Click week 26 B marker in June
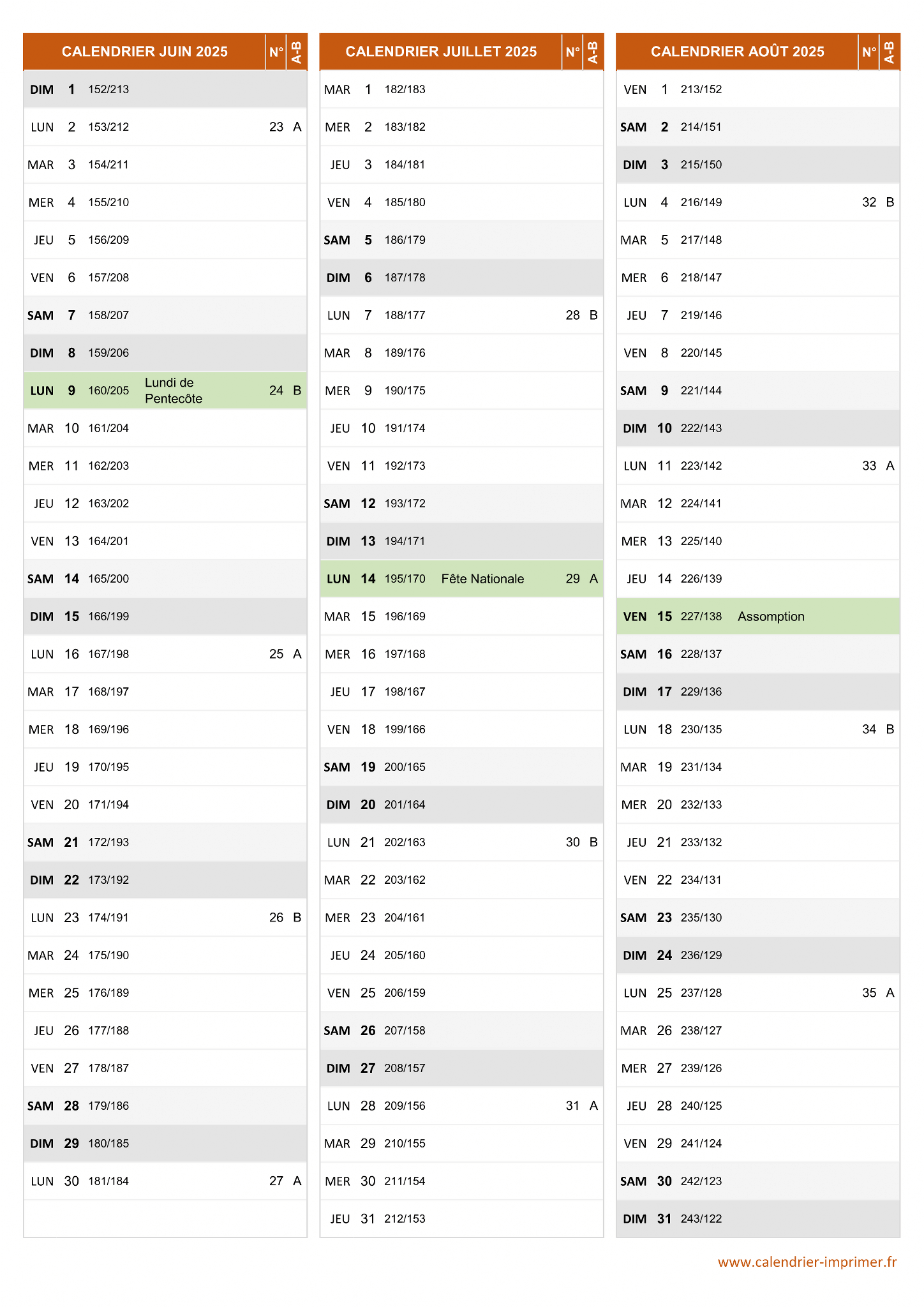This screenshot has width=924, height=1307. click(x=285, y=918)
